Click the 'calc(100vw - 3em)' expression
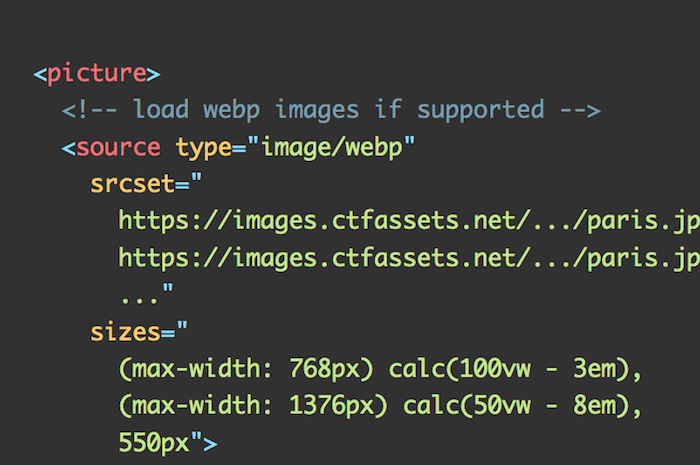 509,369
